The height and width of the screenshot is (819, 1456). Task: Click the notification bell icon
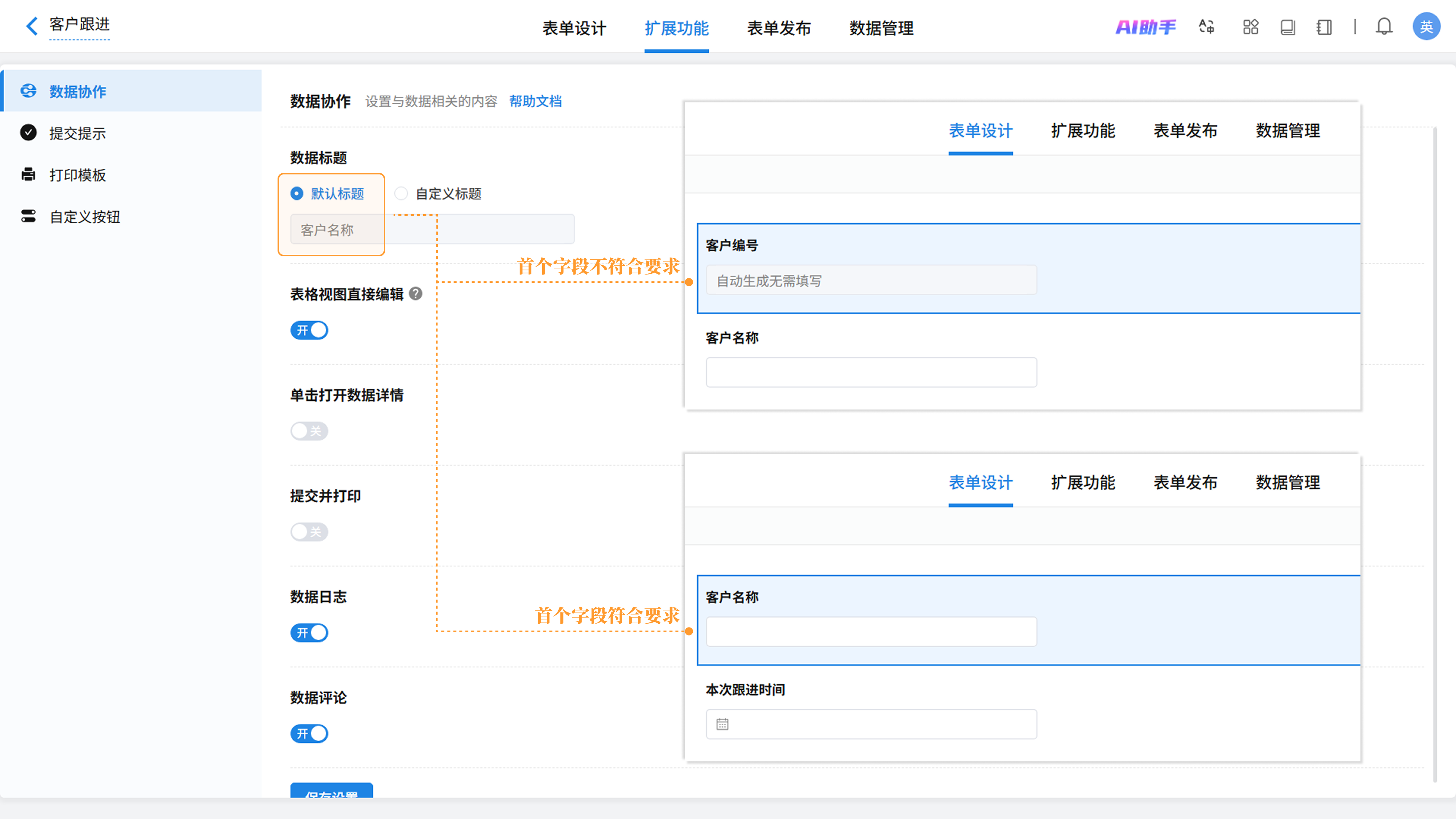point(1384,27)
